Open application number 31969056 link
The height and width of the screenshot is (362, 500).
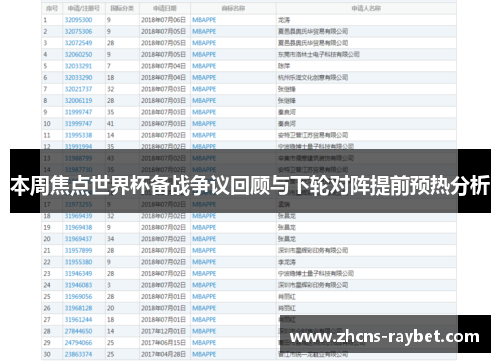[x=78, y=297]
